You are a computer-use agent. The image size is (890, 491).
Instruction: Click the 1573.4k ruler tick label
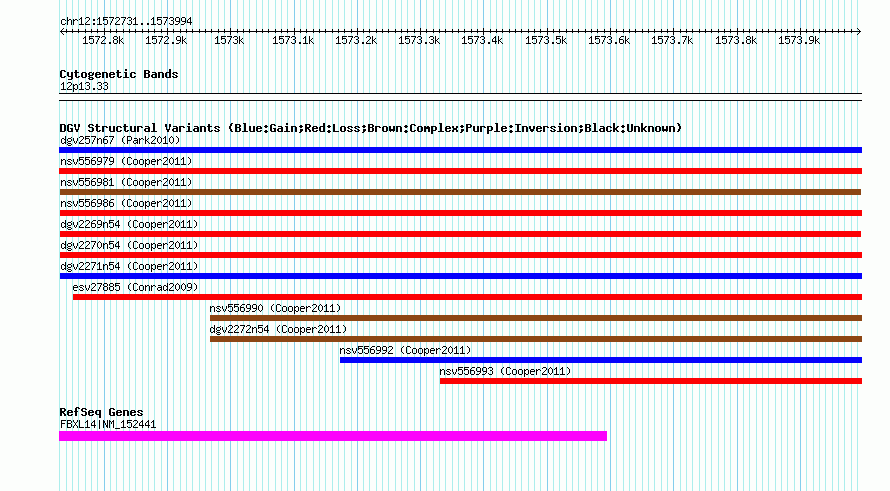pyautogui.click(x=482, y=40)
